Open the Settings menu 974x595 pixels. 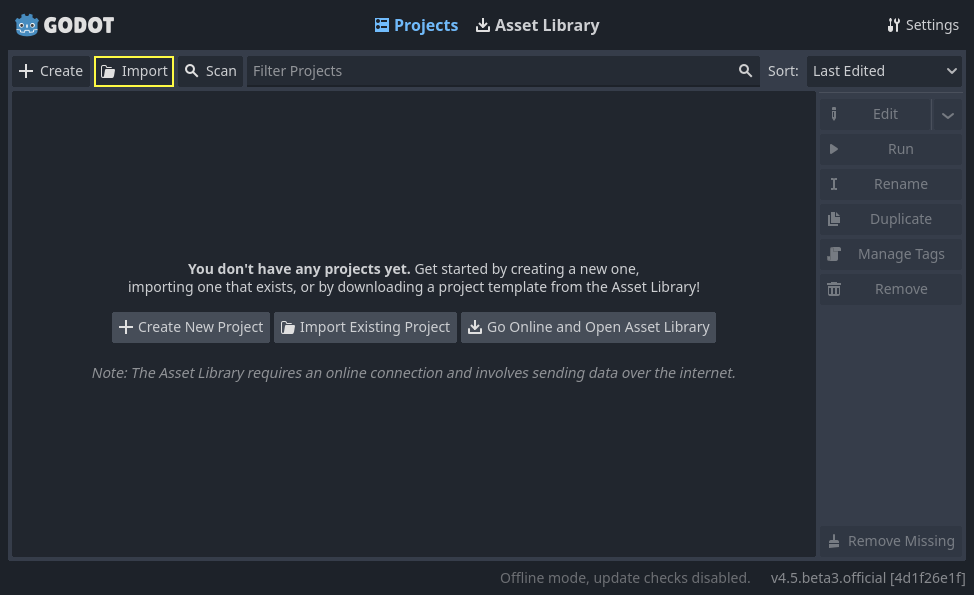click(922, 25)
